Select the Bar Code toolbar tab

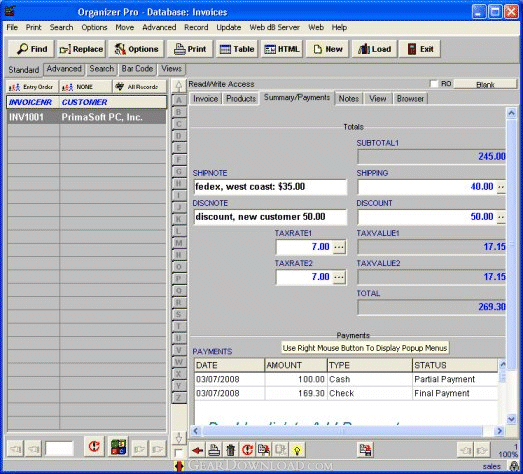[137, 69]
